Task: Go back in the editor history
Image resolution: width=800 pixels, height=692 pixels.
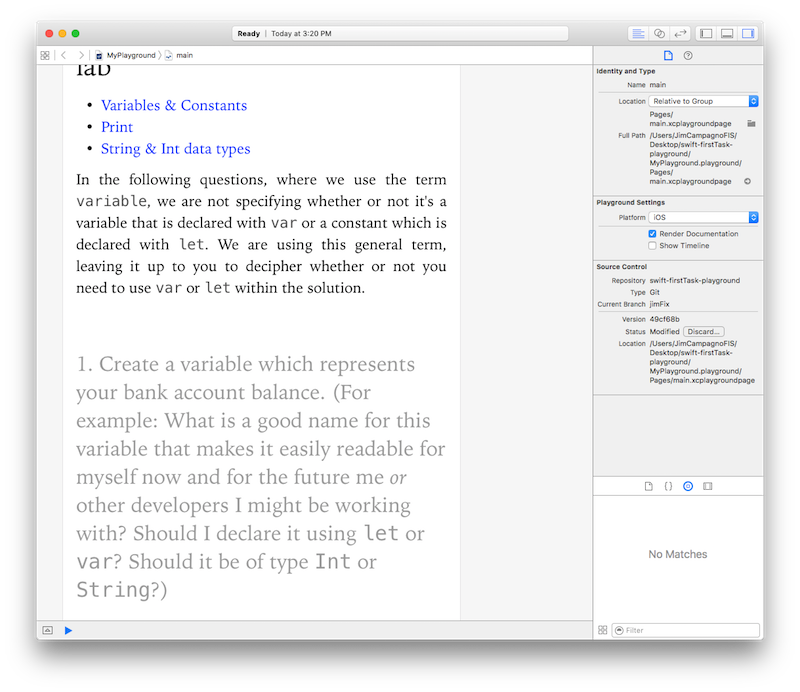Action: point(64,55)
